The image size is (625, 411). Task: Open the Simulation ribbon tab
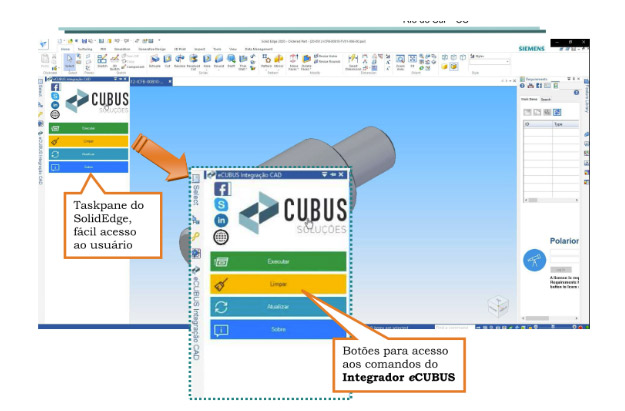(x=122, y=49)
